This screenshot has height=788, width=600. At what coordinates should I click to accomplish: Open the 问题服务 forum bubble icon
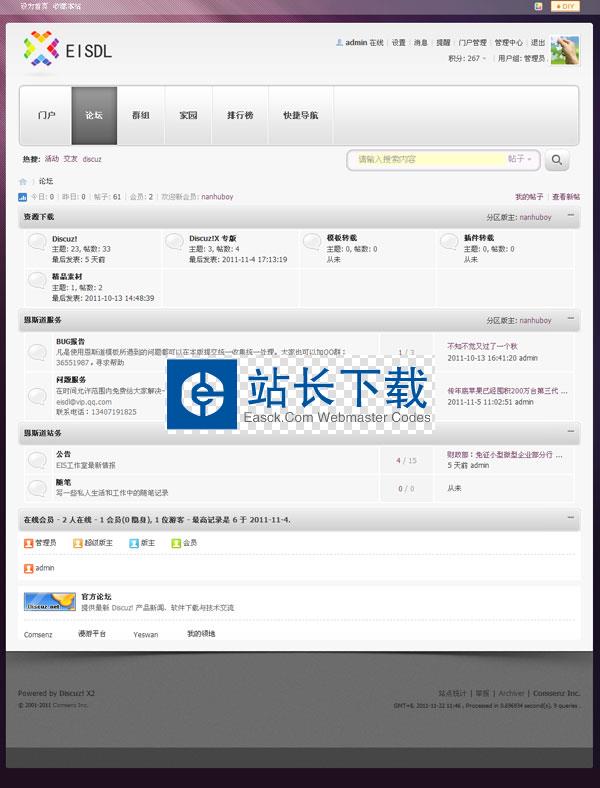tap(38, 396)
